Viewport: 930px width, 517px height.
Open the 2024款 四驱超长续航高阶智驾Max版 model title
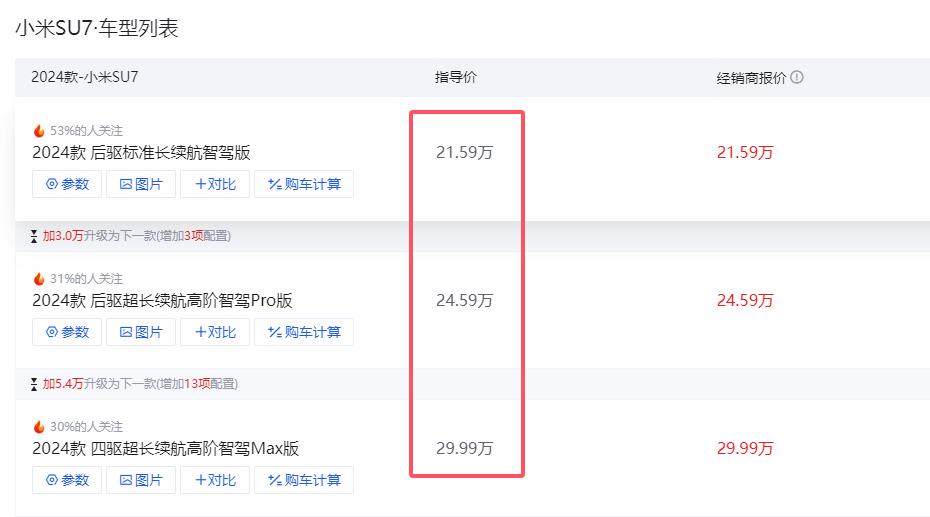coord(165,449)
